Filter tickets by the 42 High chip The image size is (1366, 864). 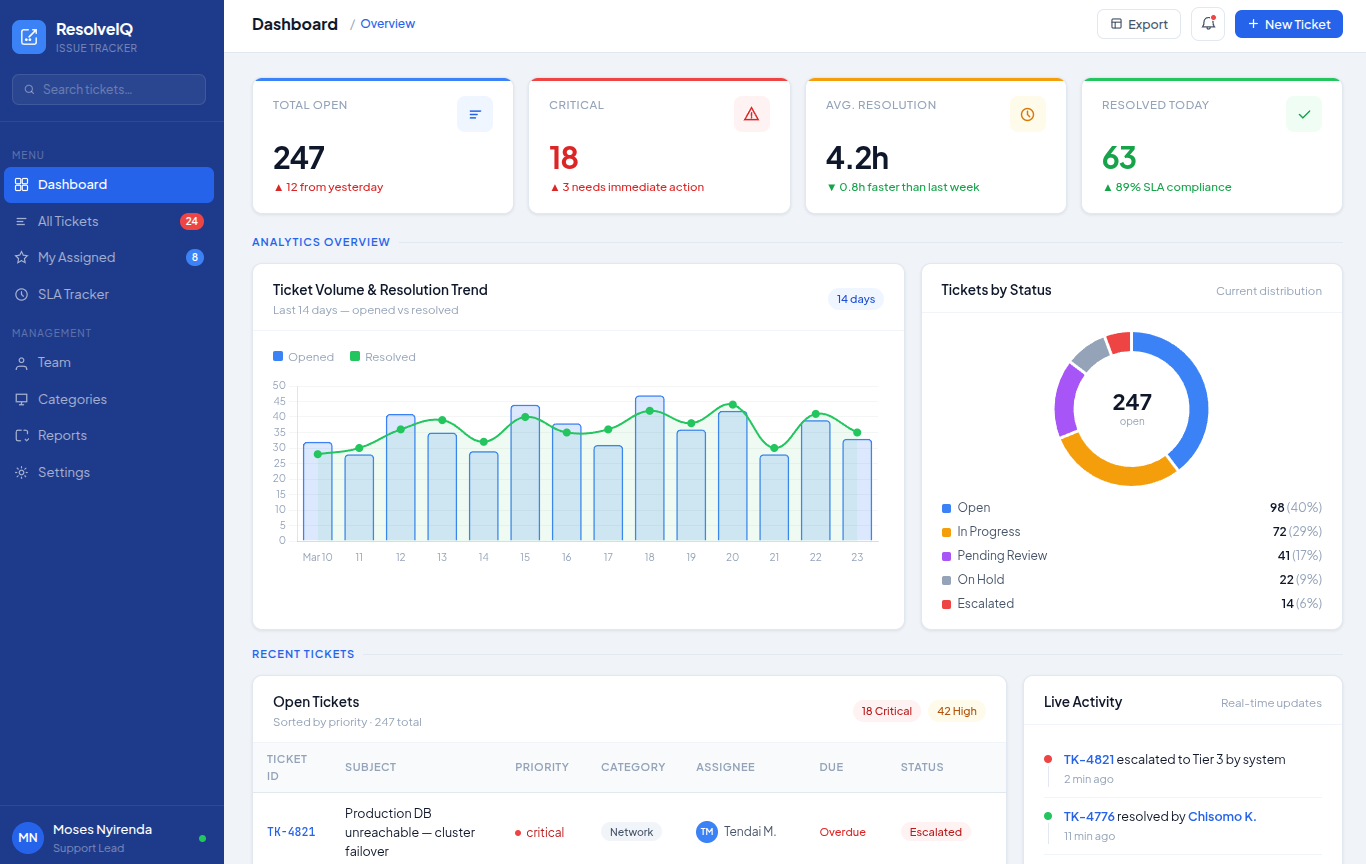(x=956, y=711)
